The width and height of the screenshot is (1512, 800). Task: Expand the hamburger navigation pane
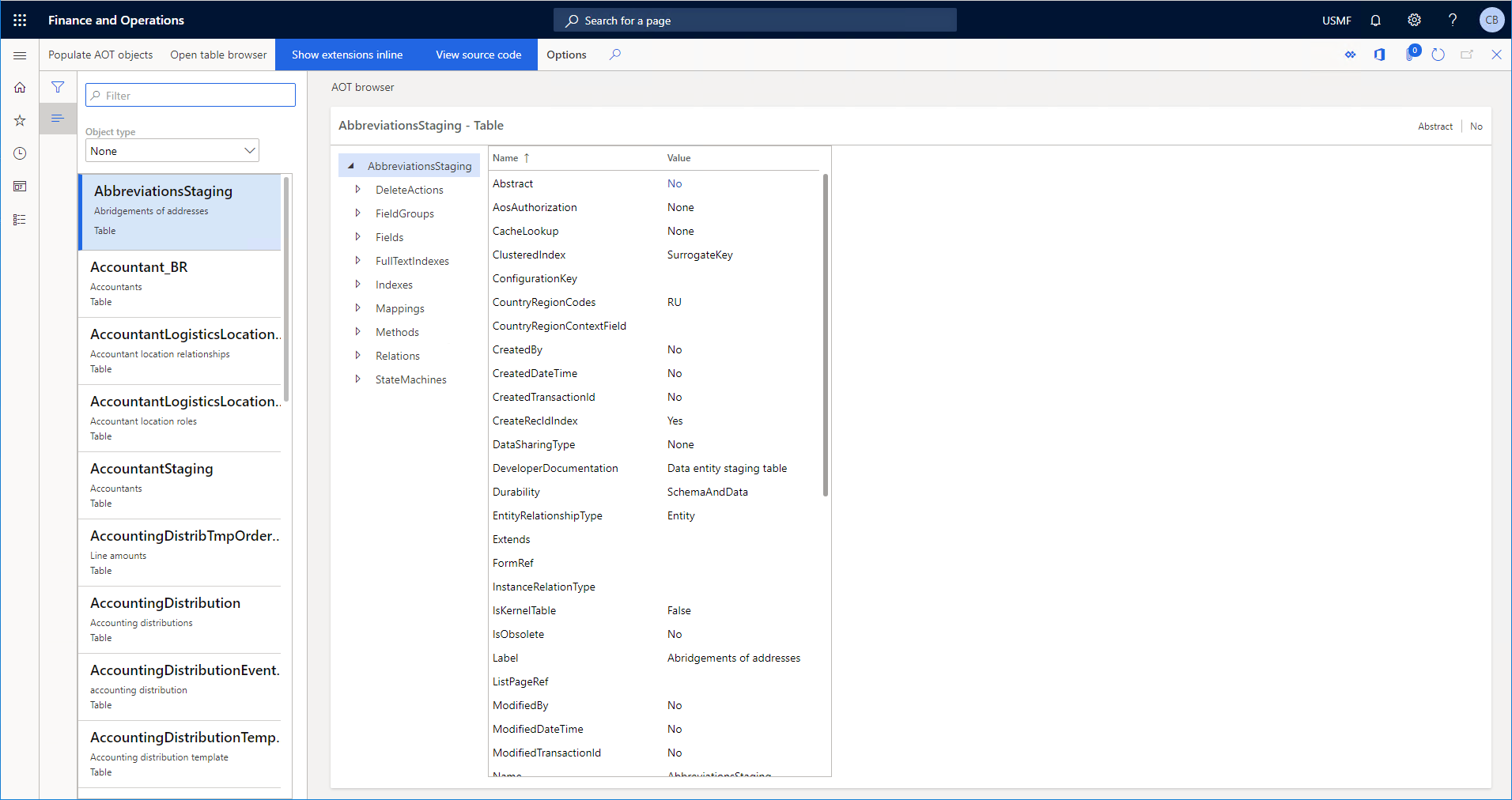coord(20,55)
